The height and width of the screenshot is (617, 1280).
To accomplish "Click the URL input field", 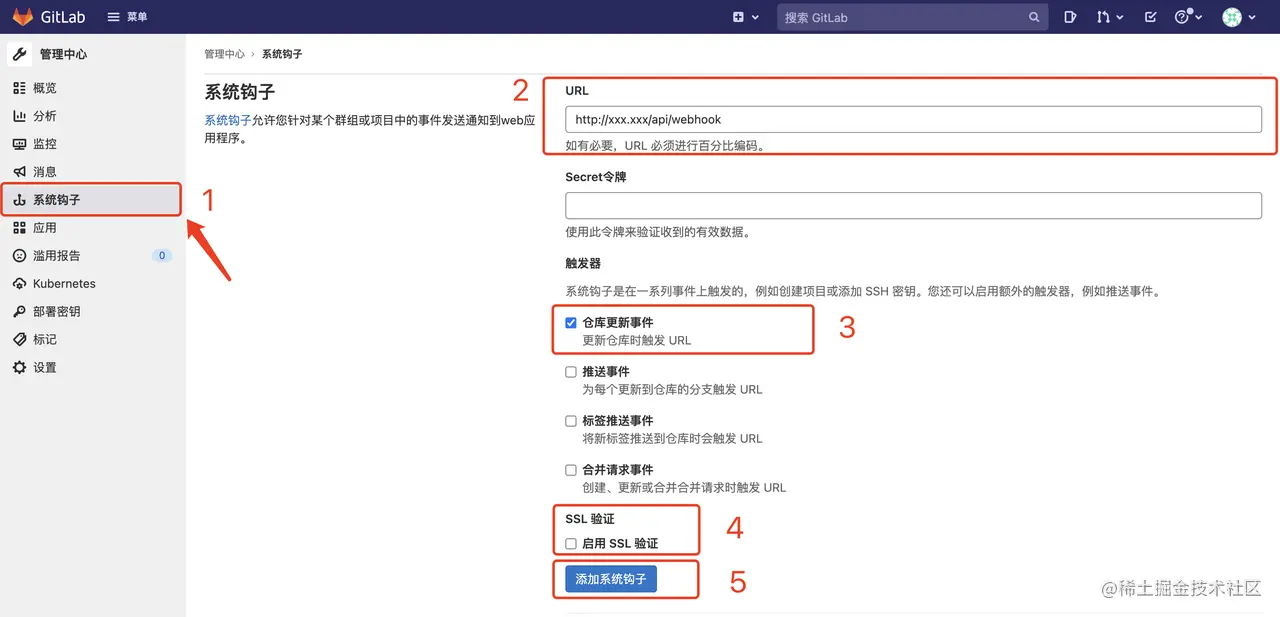I will coord(913,119).
